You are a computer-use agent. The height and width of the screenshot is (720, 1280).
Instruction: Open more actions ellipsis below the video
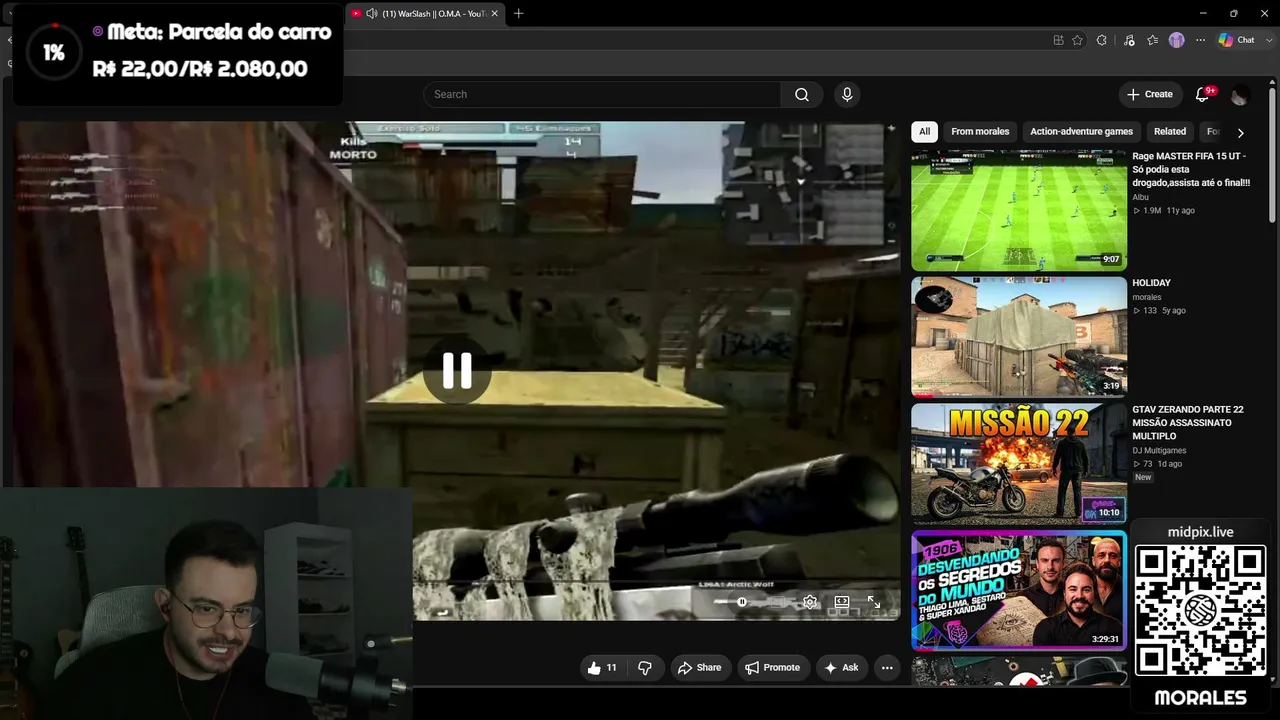pyautogui.click(x=886, y=668)
